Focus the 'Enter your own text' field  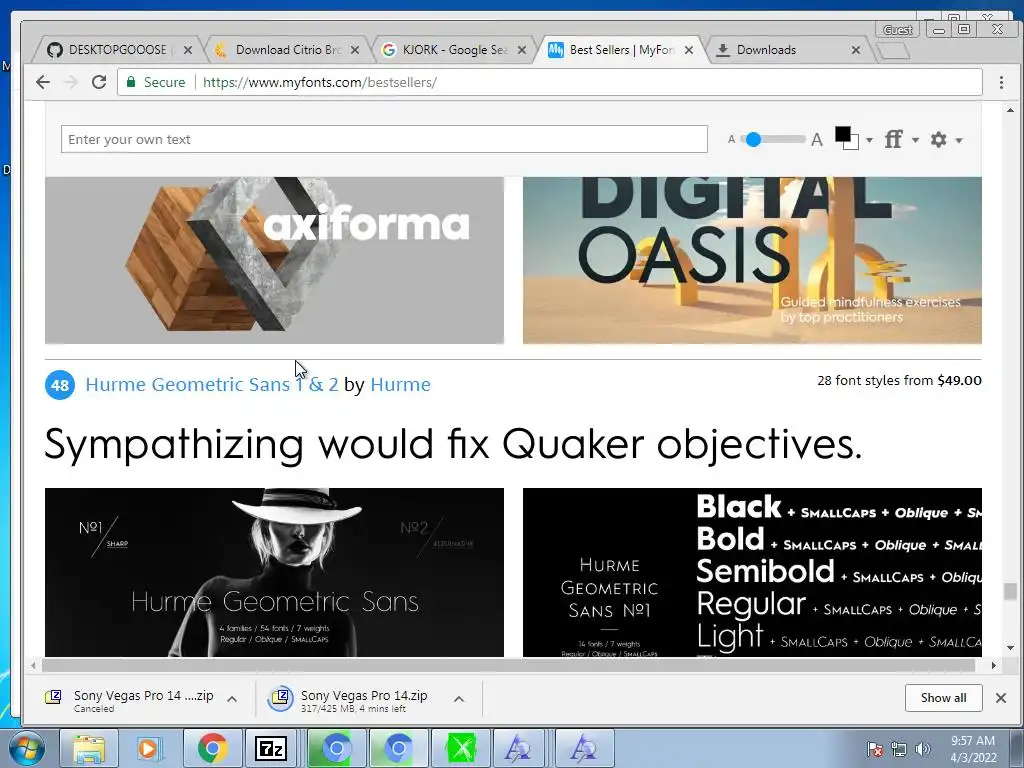(384, 139)
